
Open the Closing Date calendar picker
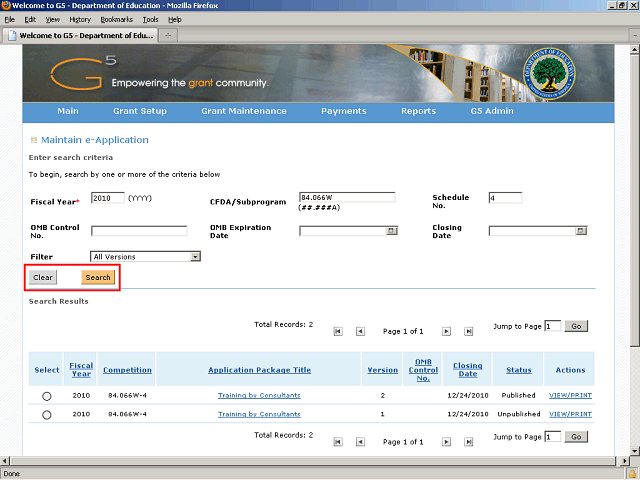click(x=581, y=231)
